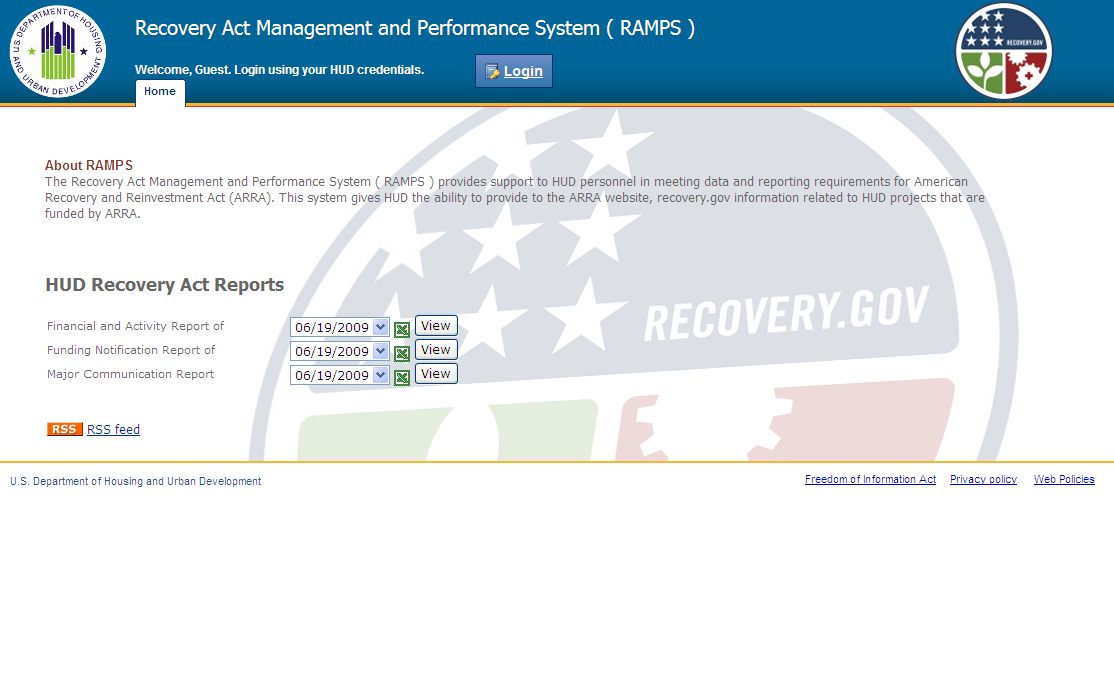
Task: Click the 'HUD Recovery Act Reports' heading
Action: pyautogui.click(x=165, y=285)
